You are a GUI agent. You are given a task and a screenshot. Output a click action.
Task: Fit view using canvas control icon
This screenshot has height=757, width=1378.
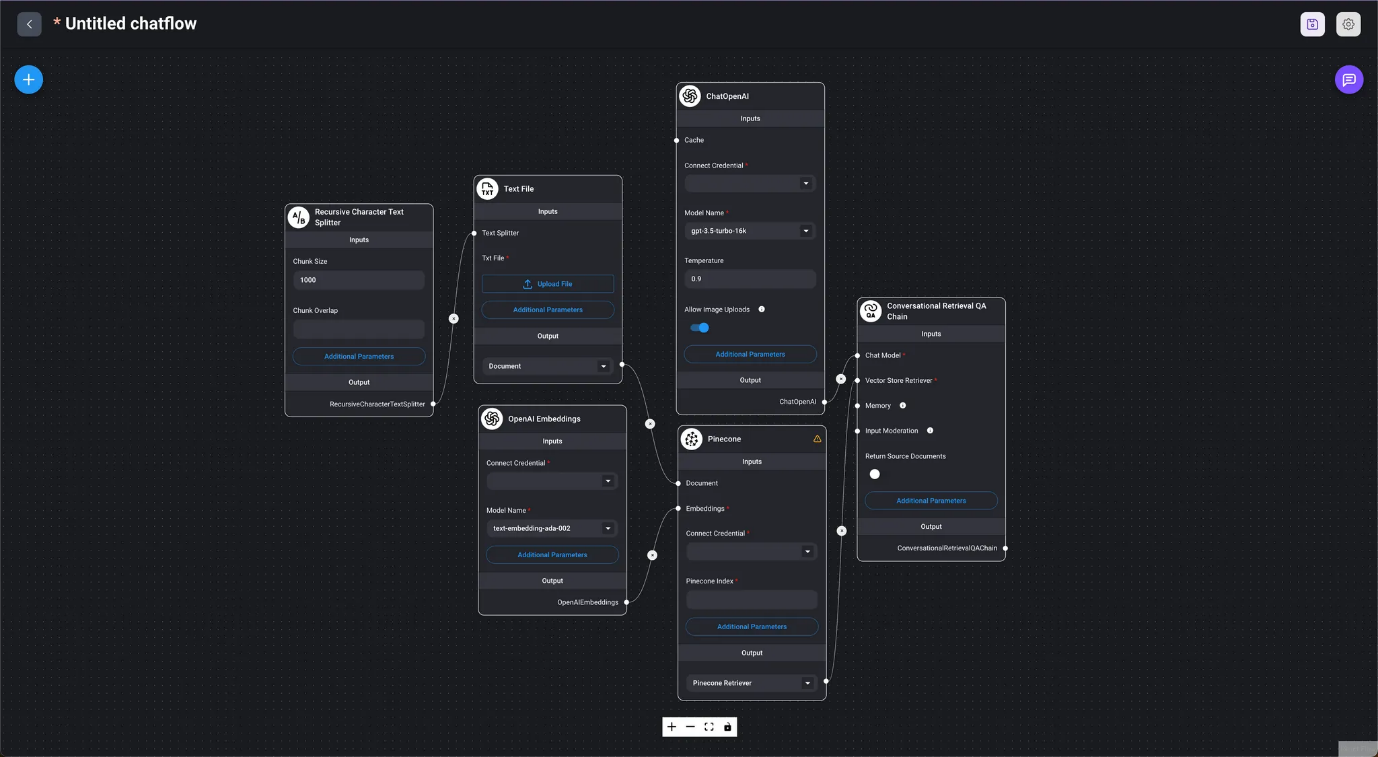[x=709, y=727]
